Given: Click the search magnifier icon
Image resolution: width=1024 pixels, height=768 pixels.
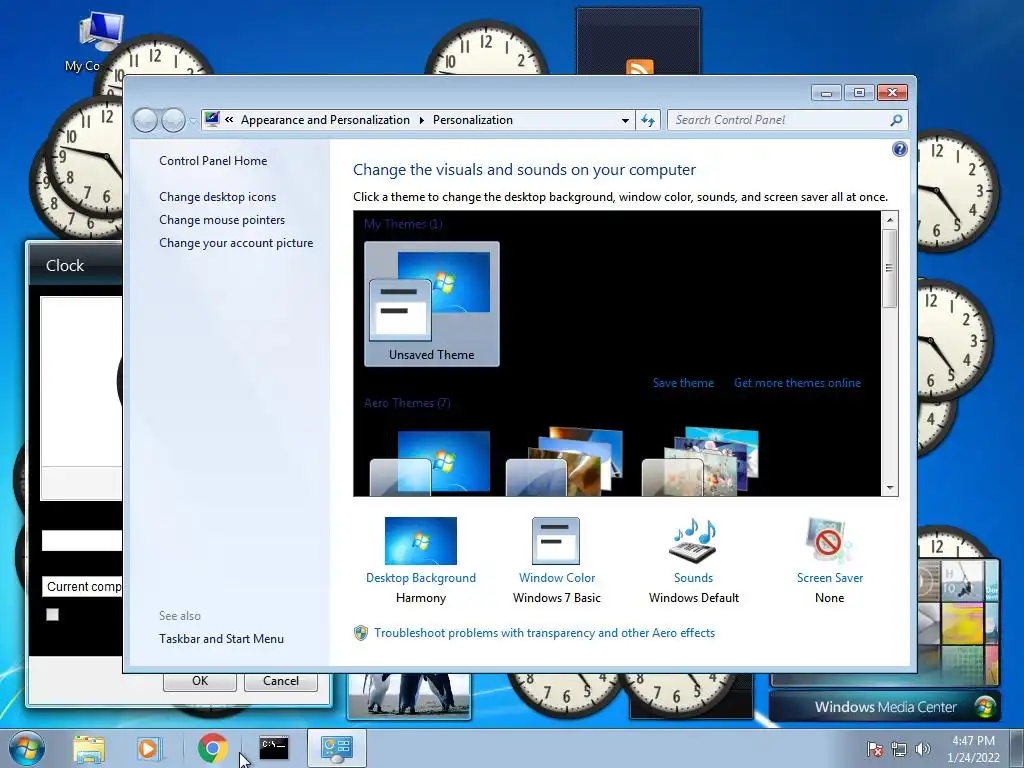Looking at the screenshot, I should point(896,120).
